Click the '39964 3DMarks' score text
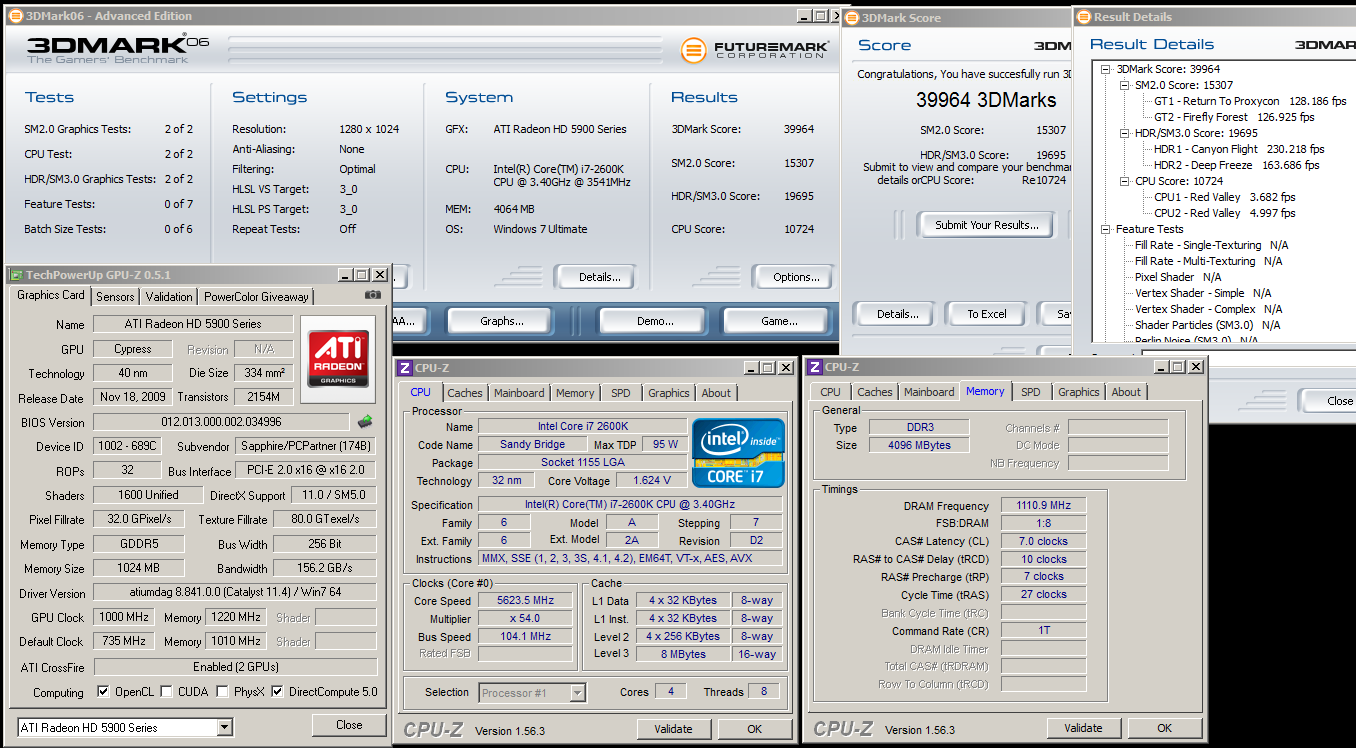This screenshot has height=748, width=1356. (x=986, y=100)
